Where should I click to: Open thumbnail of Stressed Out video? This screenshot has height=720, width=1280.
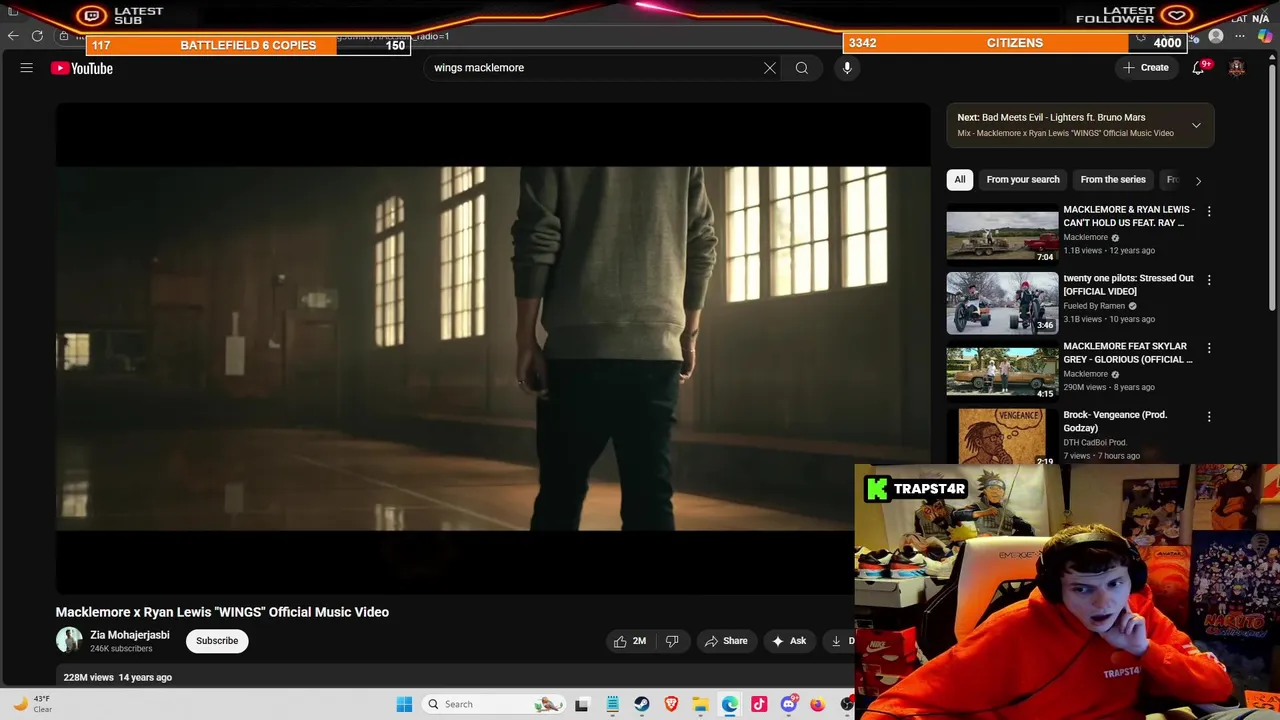pos(1002,303)
